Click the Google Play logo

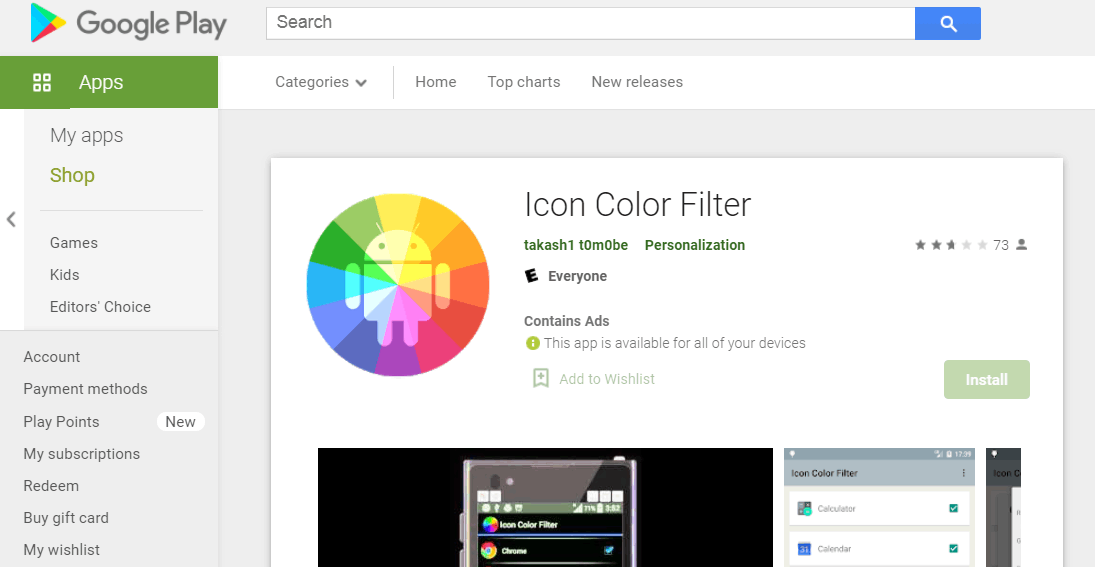[x=128, y=23]
